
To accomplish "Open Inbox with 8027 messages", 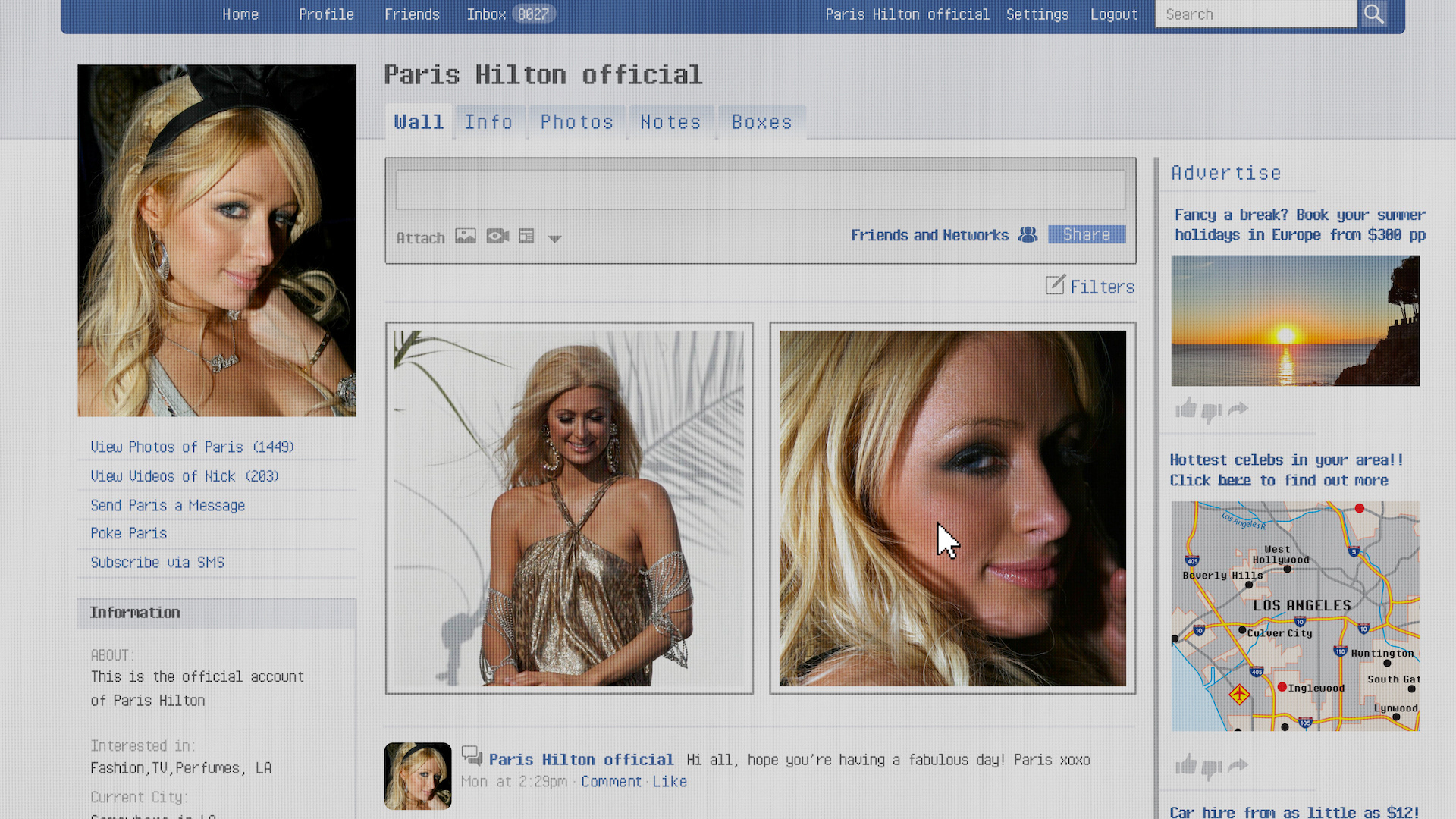I will [x=511, y=14].
